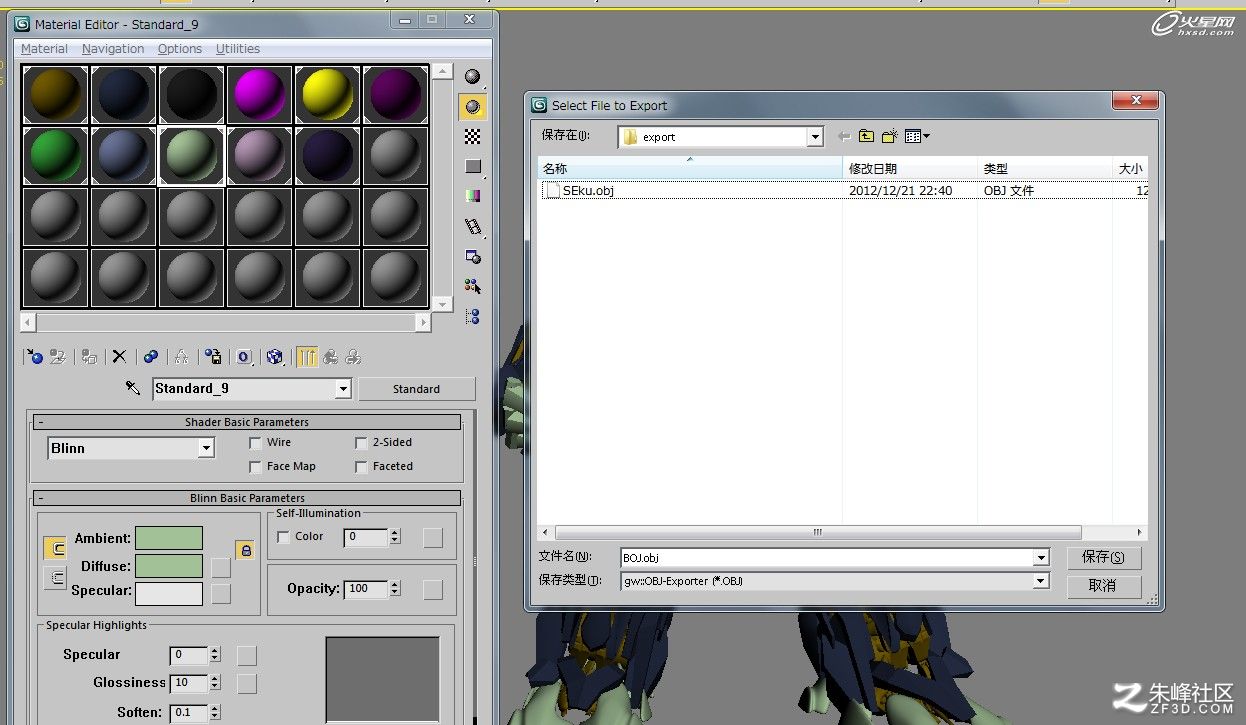The width and height of the screenshot is (1246, 725).
Task: Click the Make Material Copy icon
Action: 150,356
